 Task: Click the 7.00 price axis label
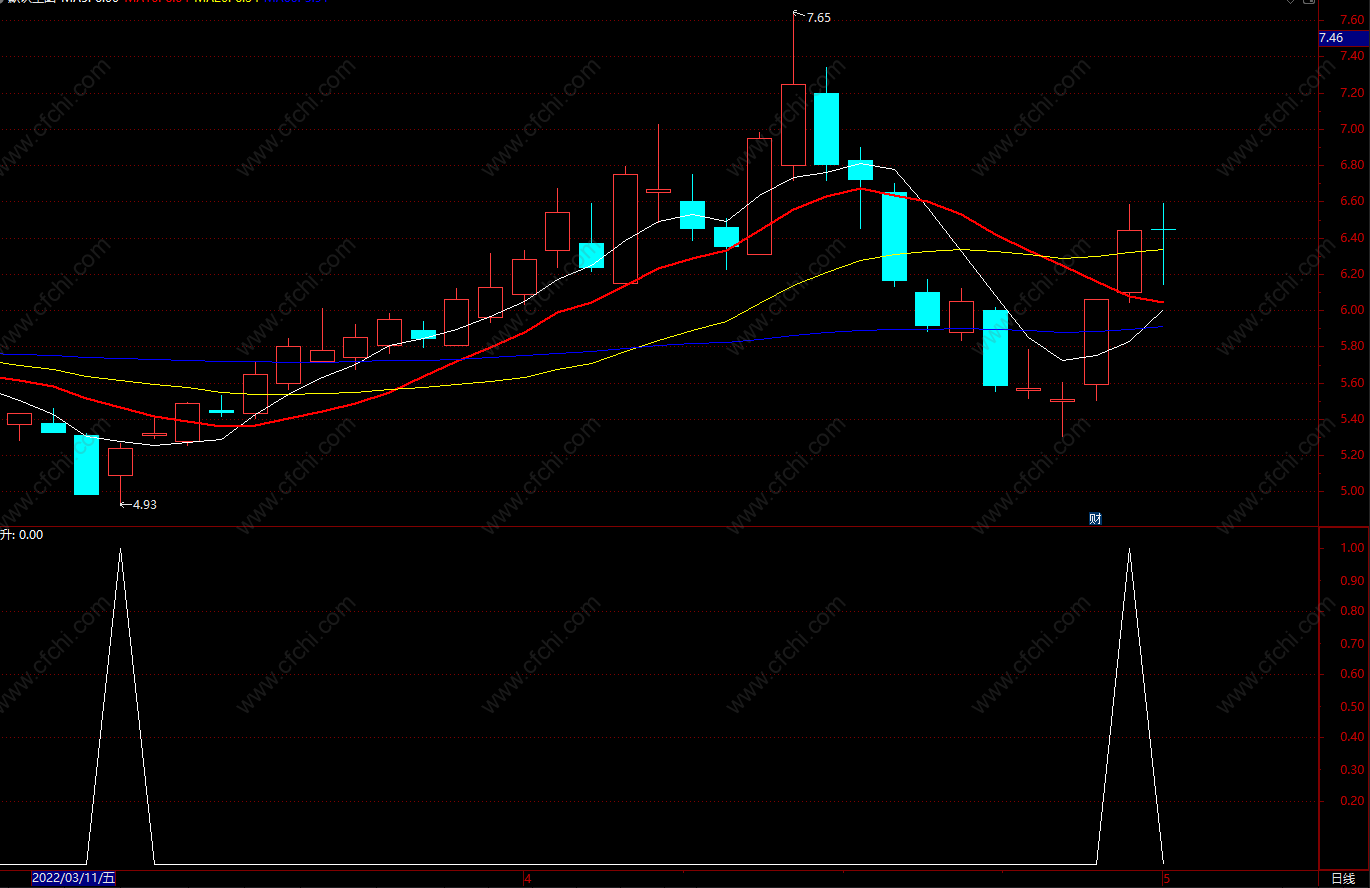pyautogui.click(x=1352, y=129)
